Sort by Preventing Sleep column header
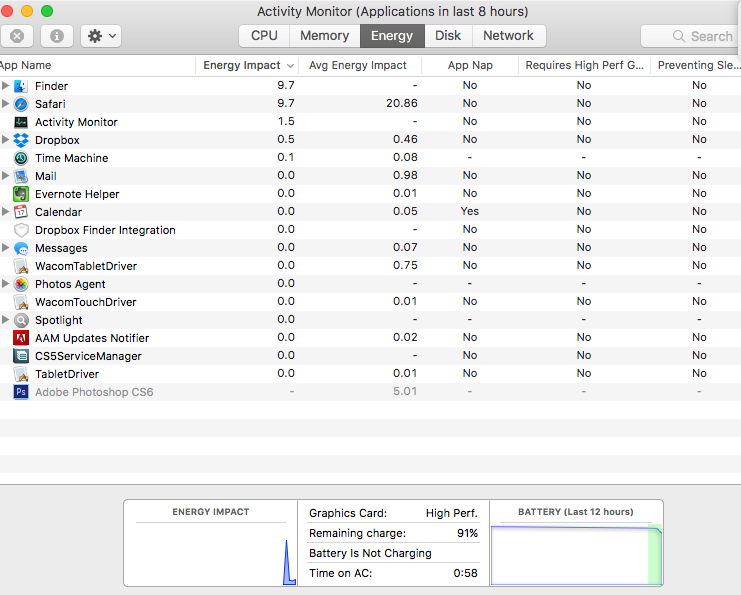 tap(696, 65)
